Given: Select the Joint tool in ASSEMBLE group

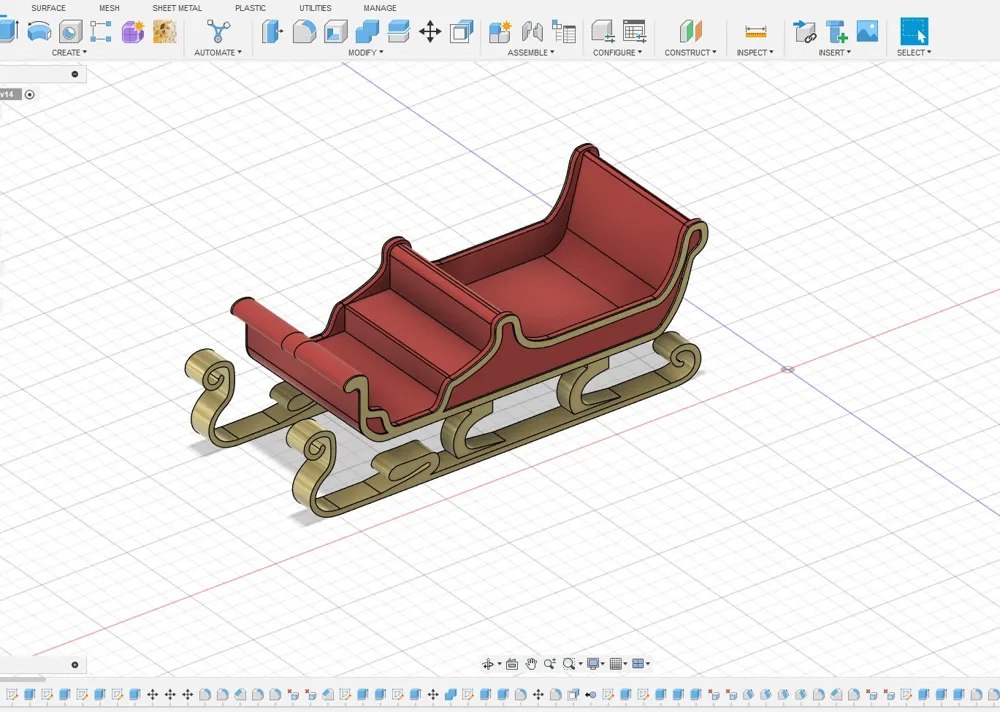Looking at the screenshot, I should point(532,31).
